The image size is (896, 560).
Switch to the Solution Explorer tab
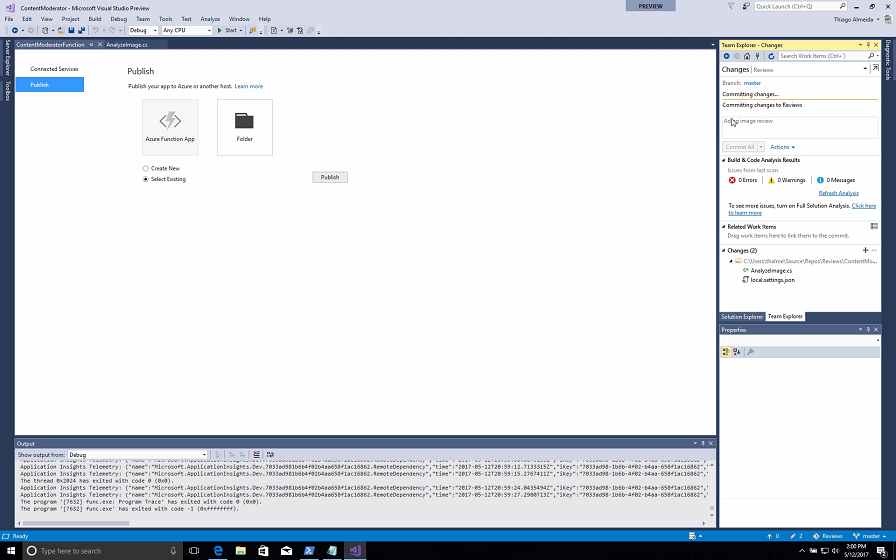click(x=742, y=317)
